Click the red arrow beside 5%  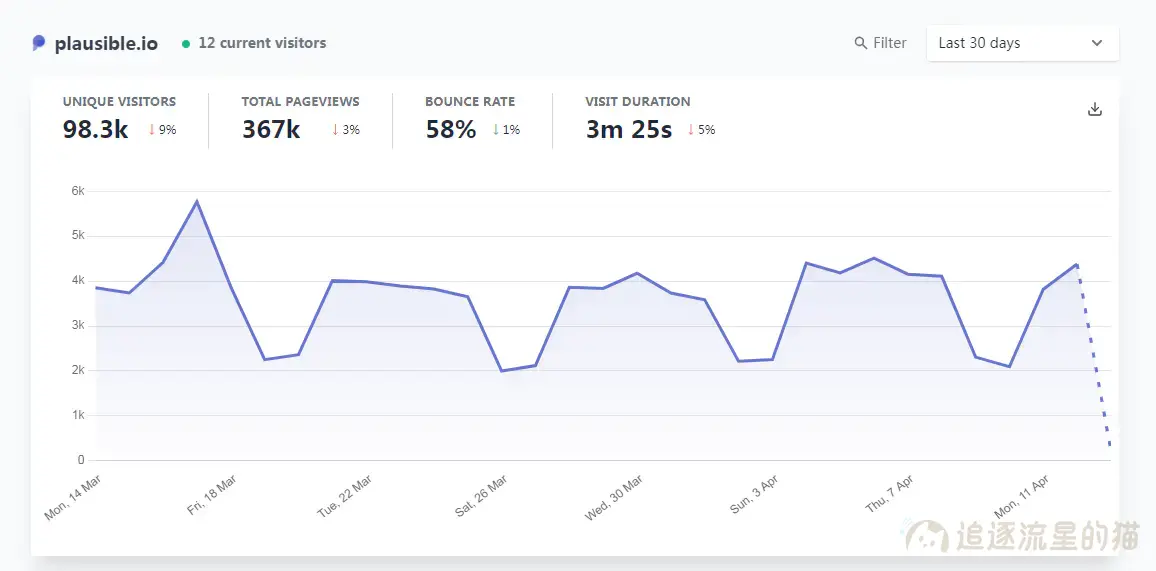690,130
